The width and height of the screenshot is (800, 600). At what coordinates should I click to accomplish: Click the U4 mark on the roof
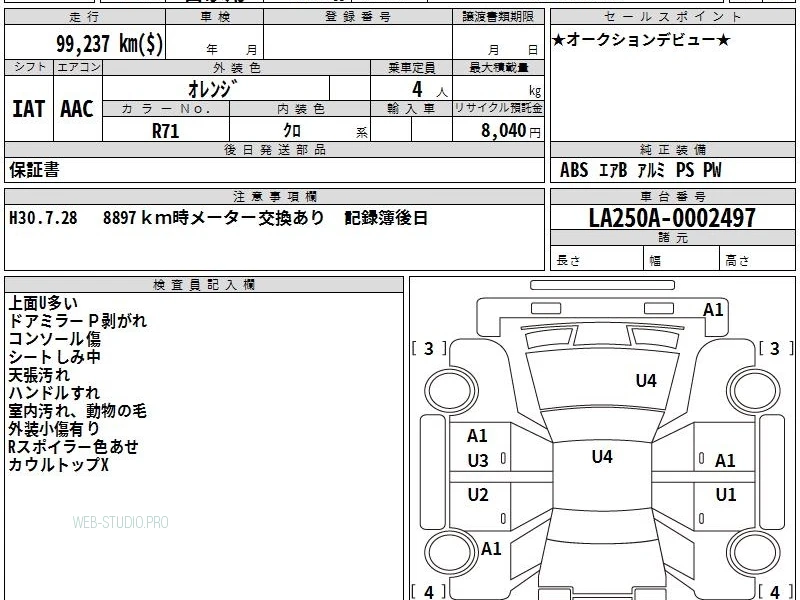602,457
